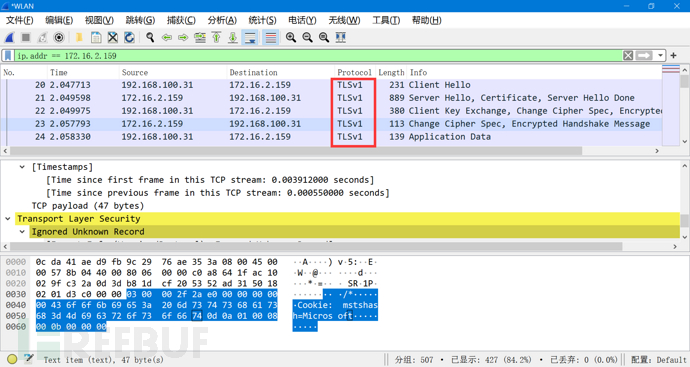Open capture file properties icon in status bar

[x=29, y=359]
